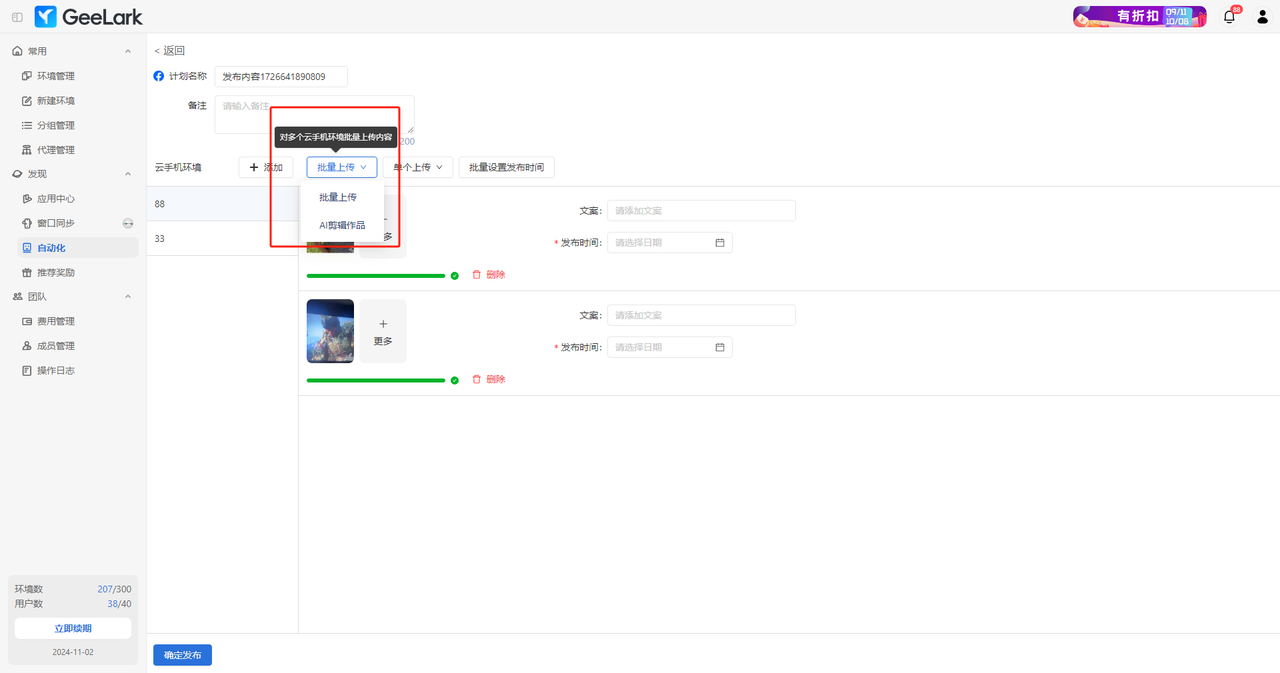1280x673 pixels.
Task: Collapse the 常用 section
Action: tap(127, 51)
